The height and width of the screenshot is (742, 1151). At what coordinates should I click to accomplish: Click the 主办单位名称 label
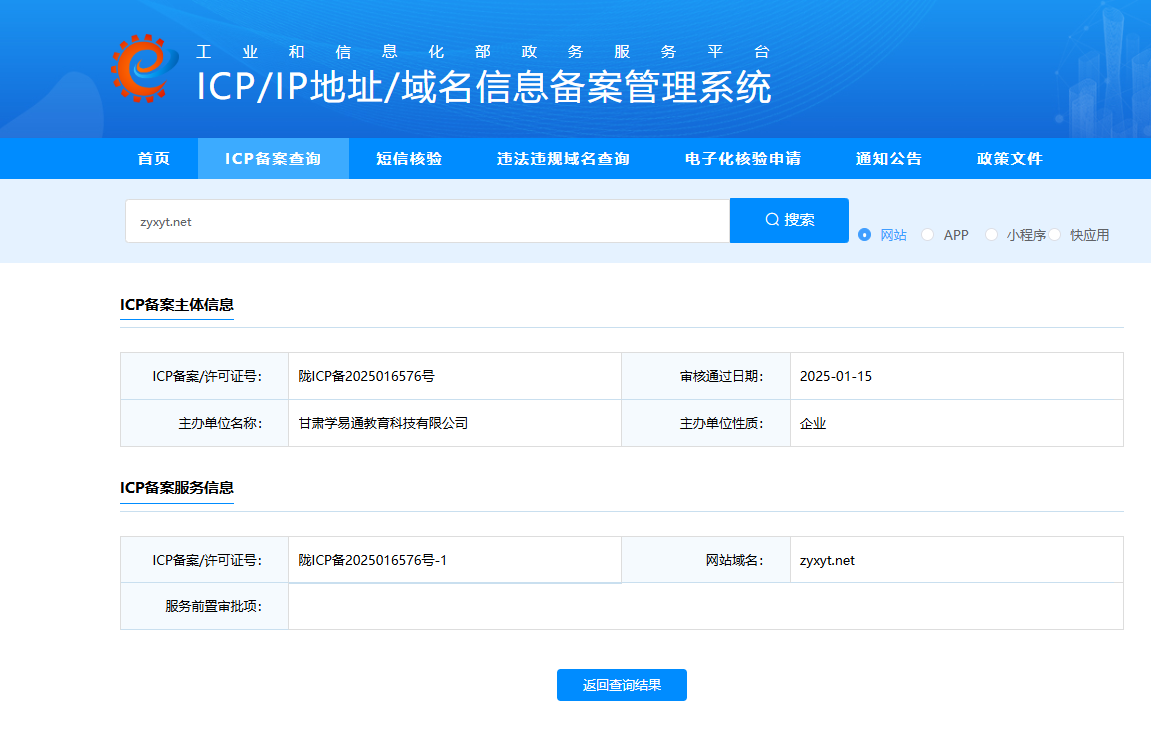(x=220, y=423)
